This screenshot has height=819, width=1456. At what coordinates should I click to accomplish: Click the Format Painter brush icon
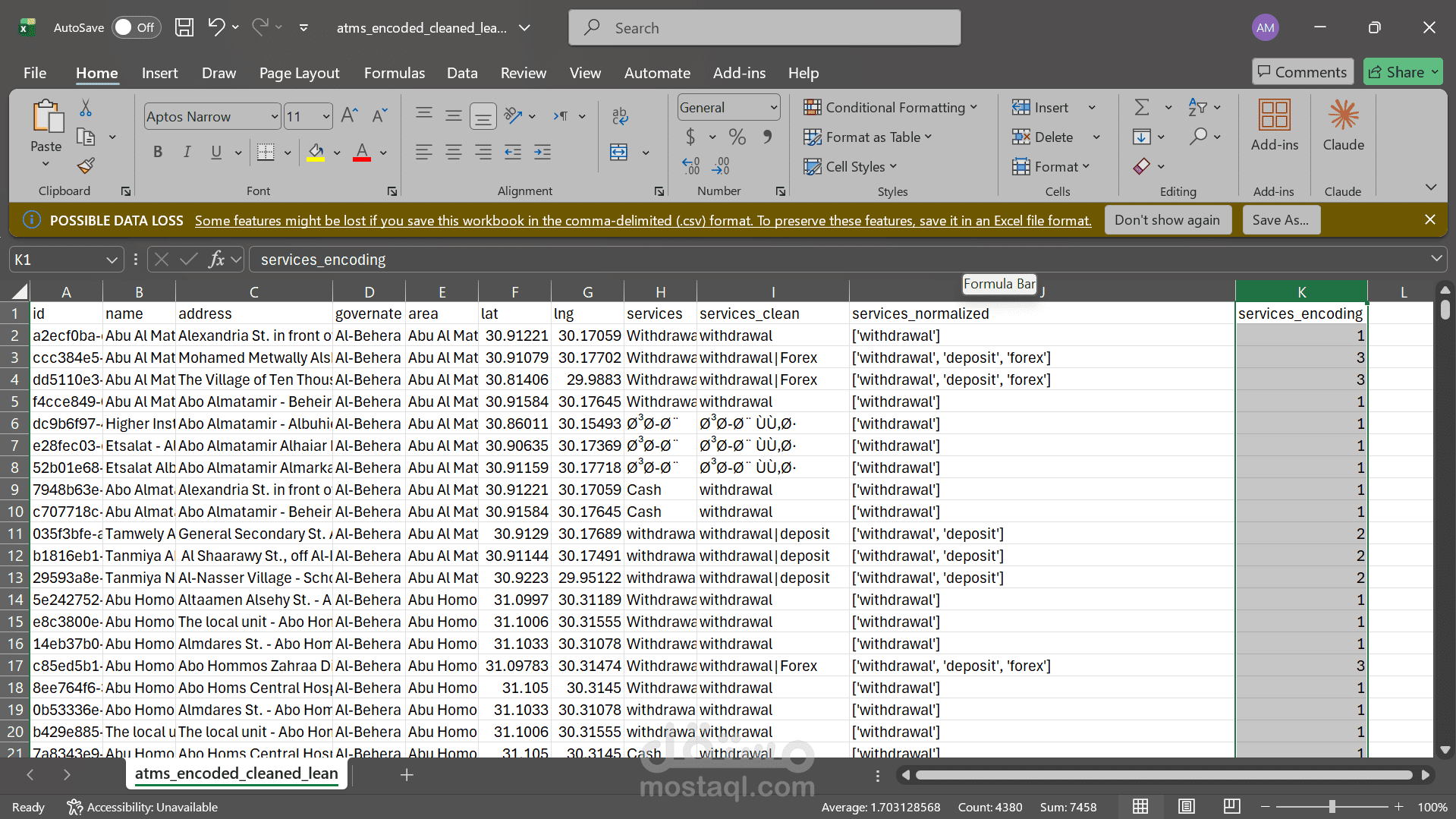[86, 165]
